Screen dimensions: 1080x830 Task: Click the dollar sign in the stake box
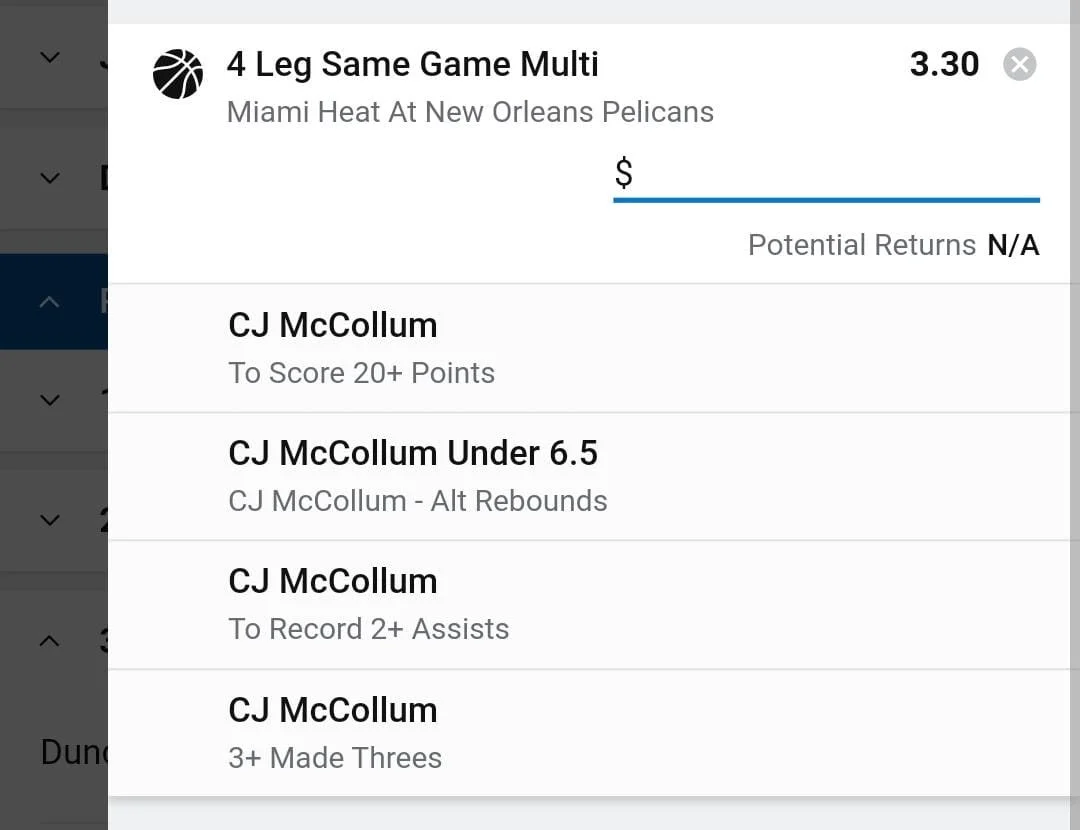[623, 173]
